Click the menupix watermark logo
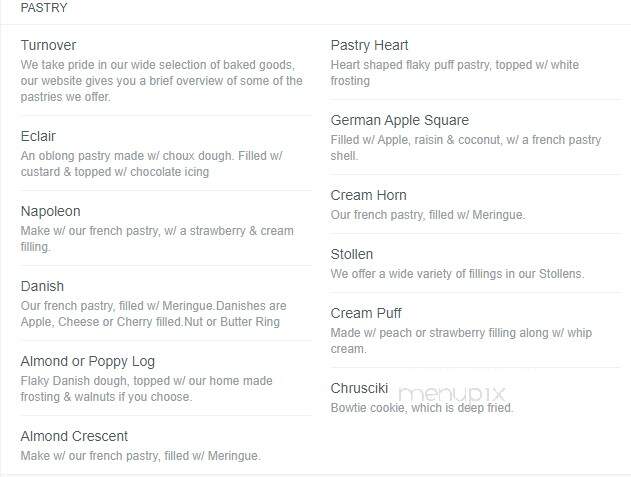Image resolution: width=631 pixels, height=477 pixels. coord(452,393)
